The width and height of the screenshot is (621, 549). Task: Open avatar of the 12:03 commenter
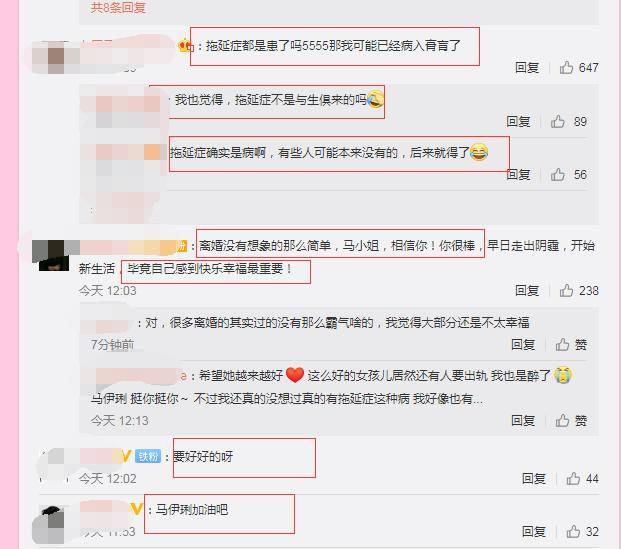pyautogui.click(x=53, y=255)
